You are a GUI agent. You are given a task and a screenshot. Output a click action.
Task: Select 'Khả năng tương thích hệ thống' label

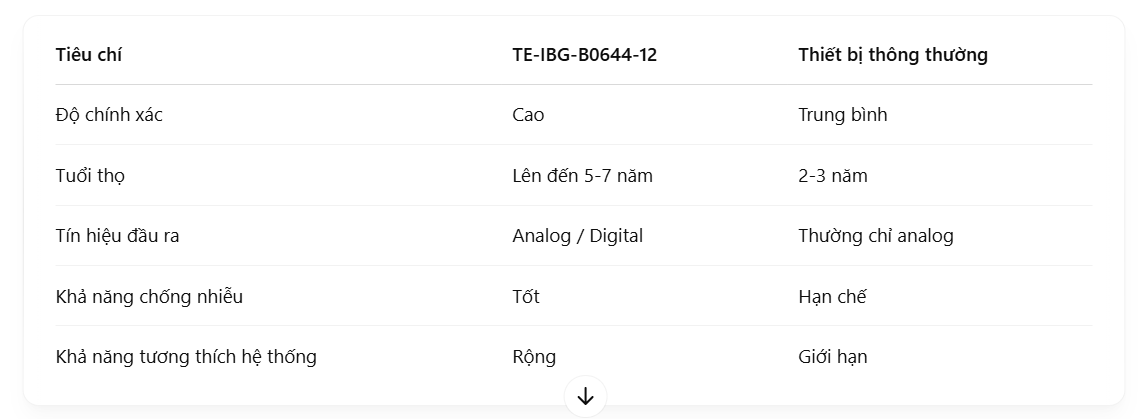tap(186, 357)
